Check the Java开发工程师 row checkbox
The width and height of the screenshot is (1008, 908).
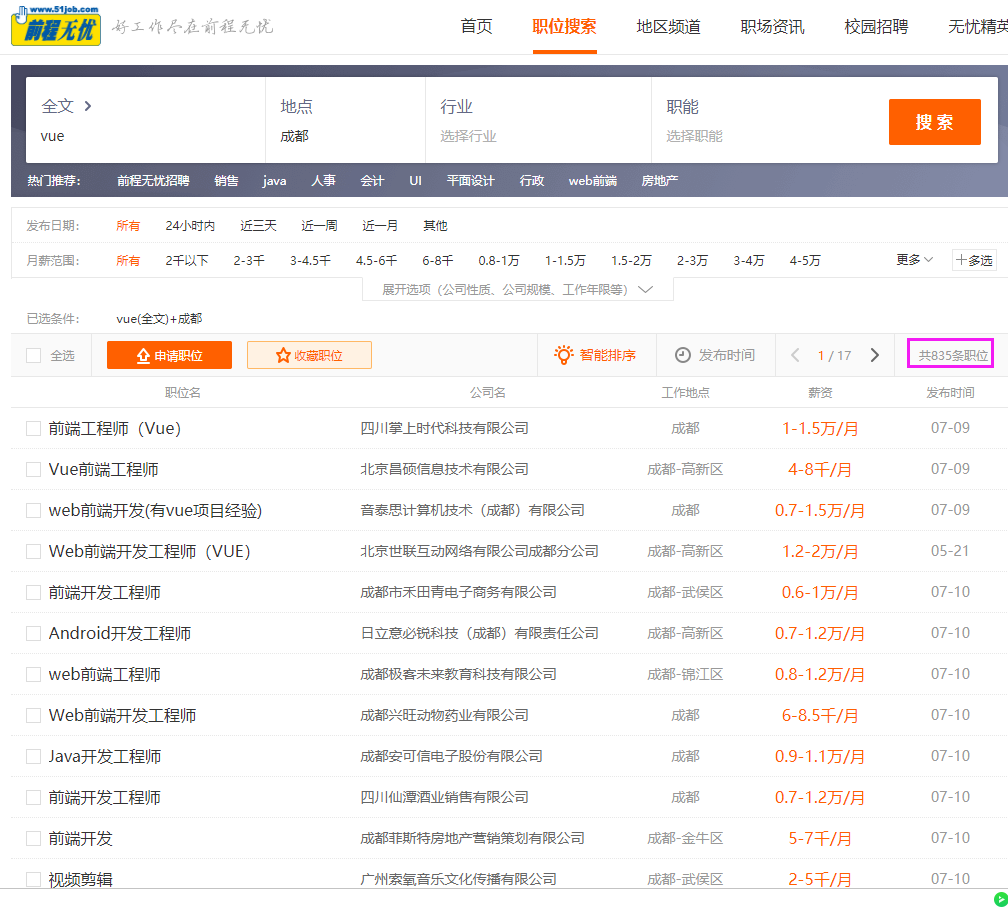(33, 756)
